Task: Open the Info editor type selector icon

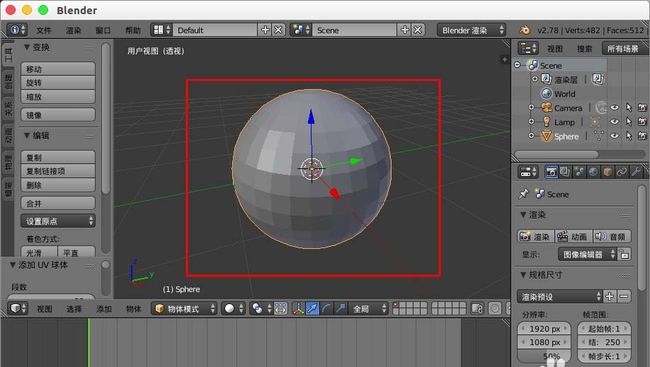Action: [17, 30]
